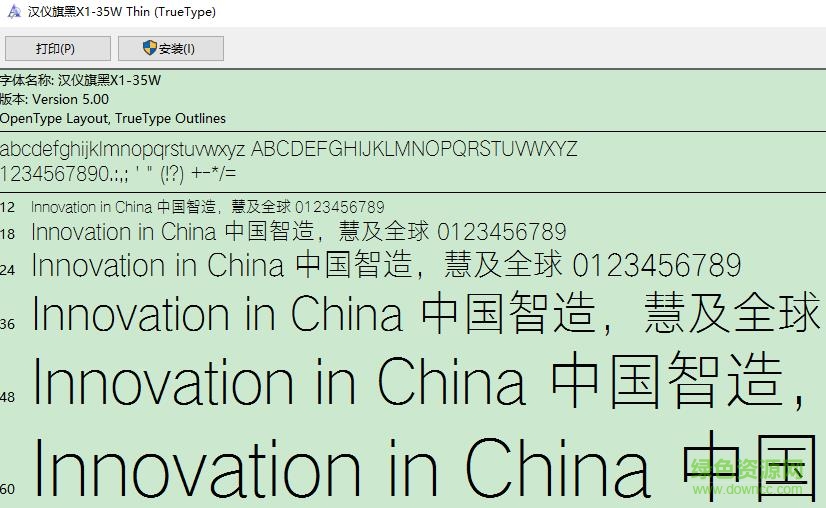The image size is (826, 508).
Task: Click the 36-point Innovation in China sample
Action: click(427, 313)
